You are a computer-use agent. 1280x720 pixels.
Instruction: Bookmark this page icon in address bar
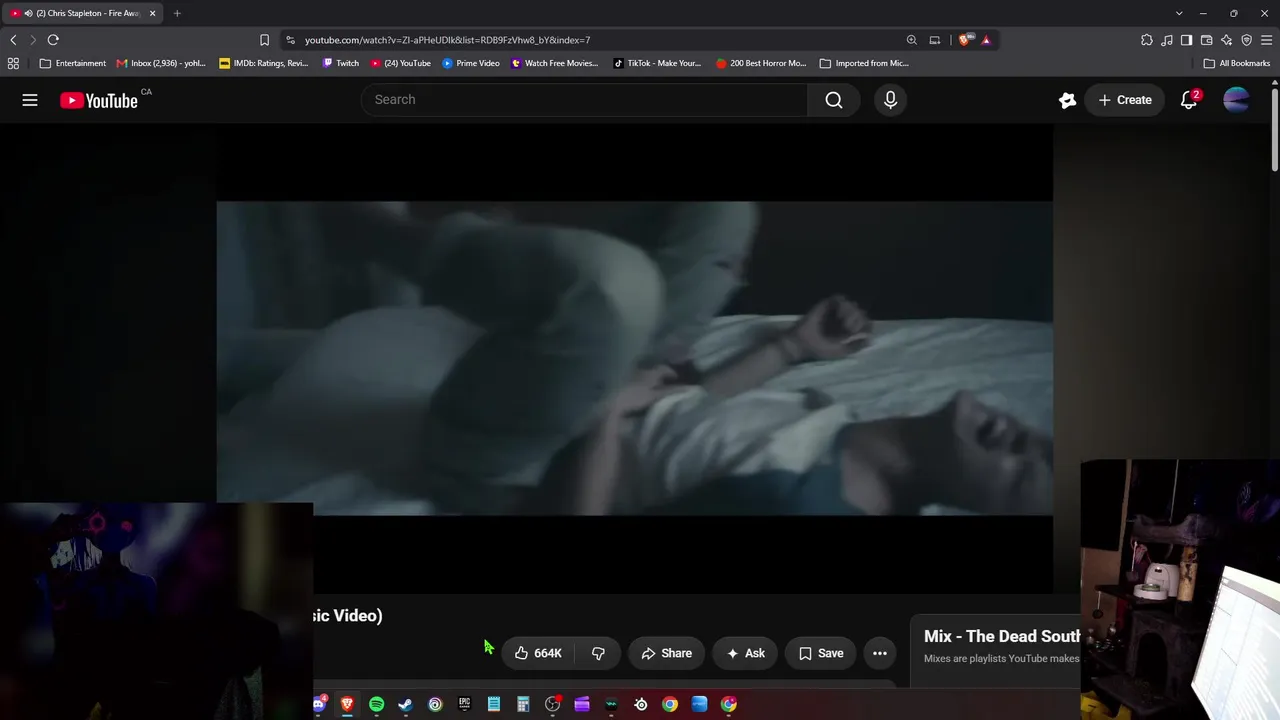tap(264, 40)
